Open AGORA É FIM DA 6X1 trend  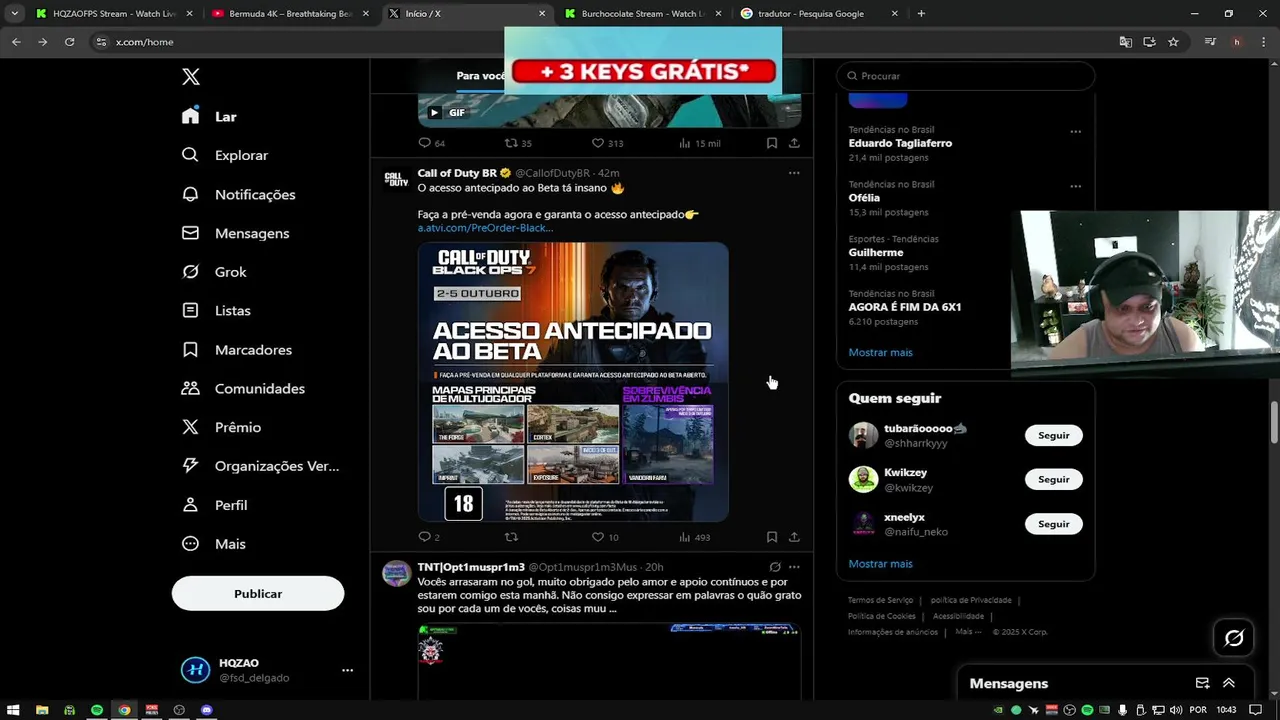pyautogui.click(x=905, y=307)
